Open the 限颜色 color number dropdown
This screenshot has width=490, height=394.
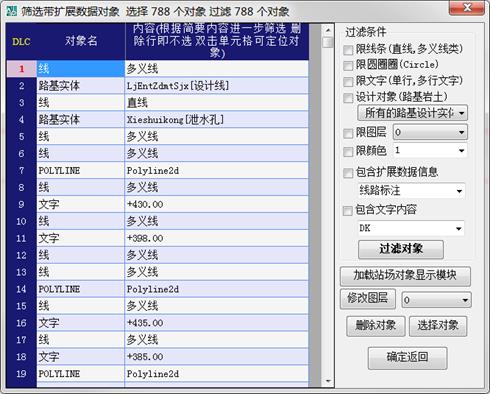pyautogui.click(x=430, y=151)
